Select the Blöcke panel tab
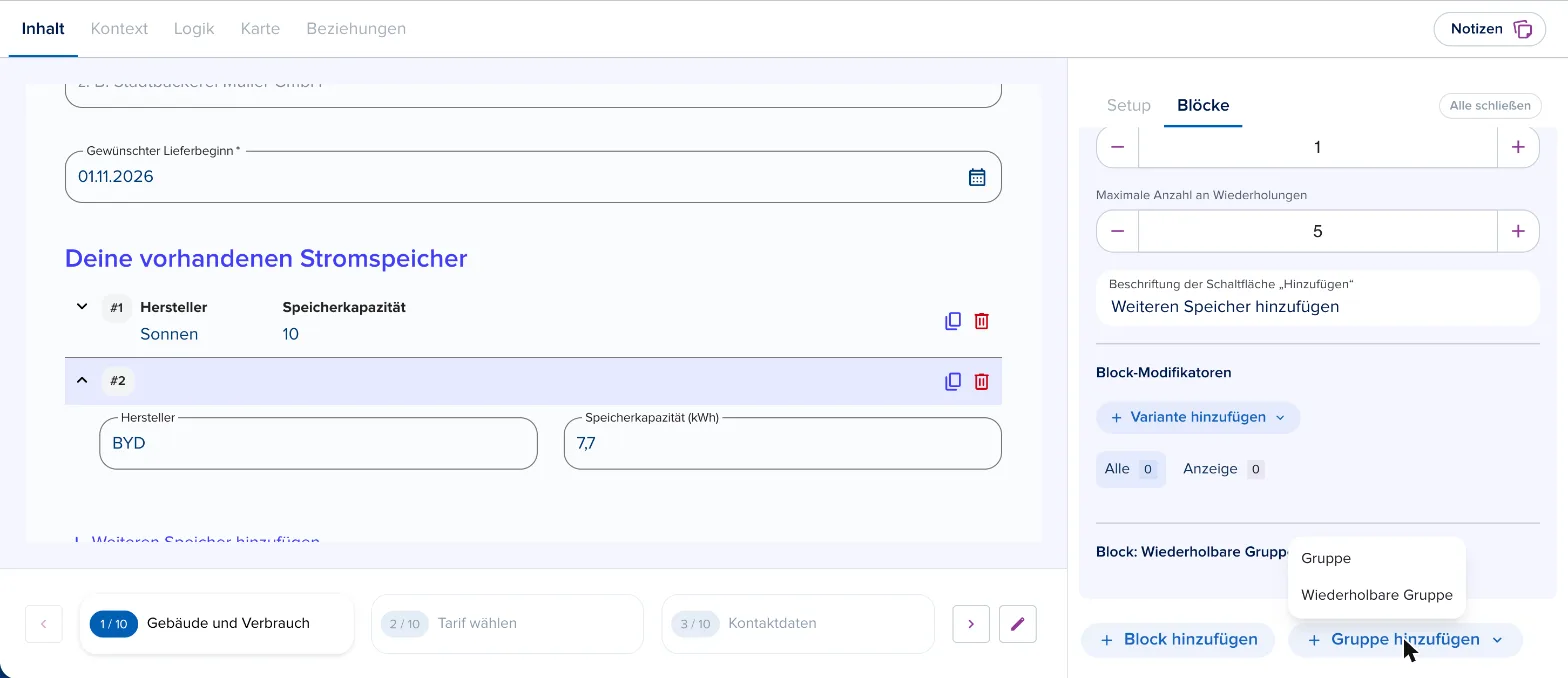The image size is (1568, 678). coord(1203,105)
